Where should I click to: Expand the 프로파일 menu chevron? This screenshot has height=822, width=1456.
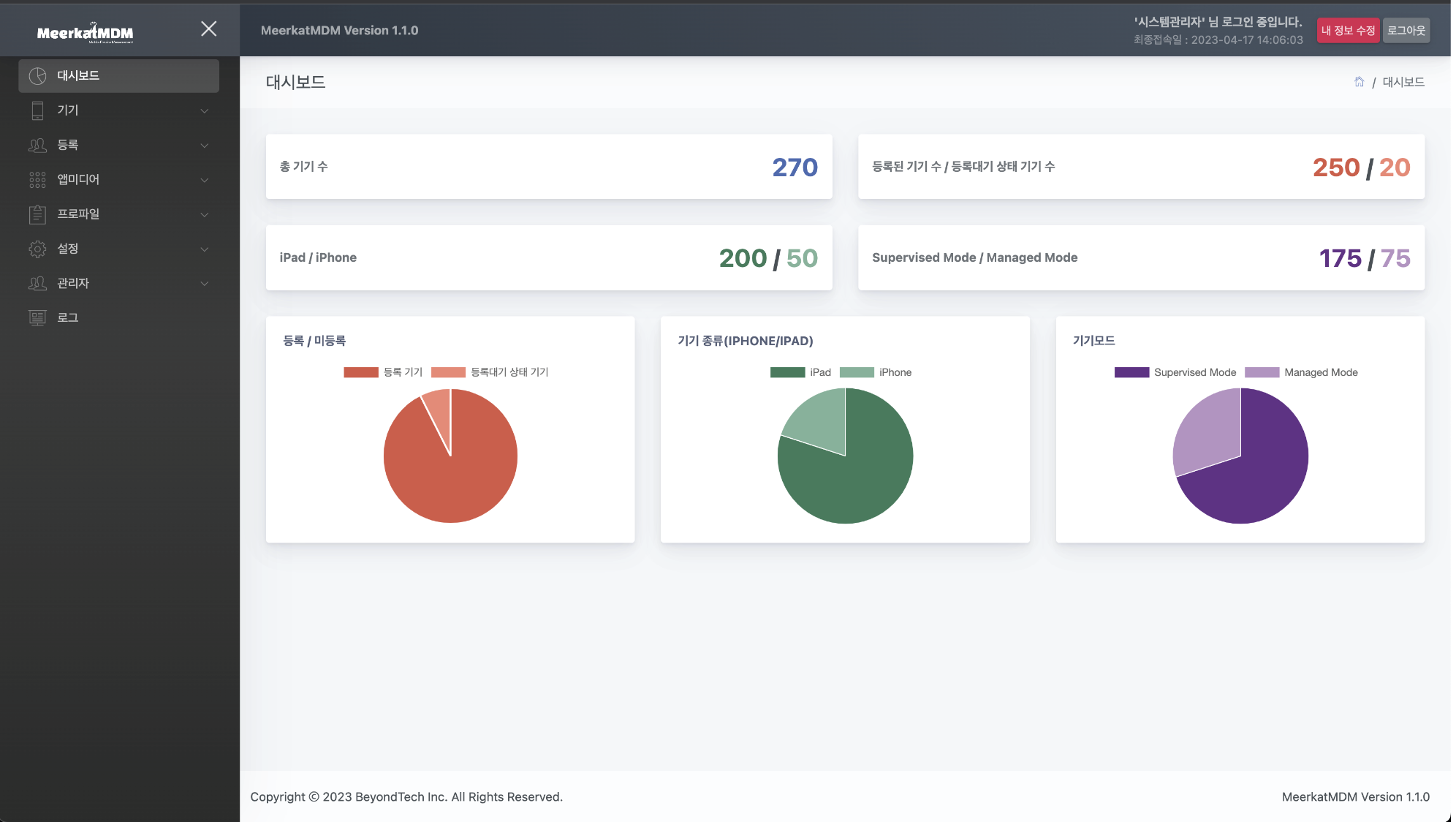205,214
